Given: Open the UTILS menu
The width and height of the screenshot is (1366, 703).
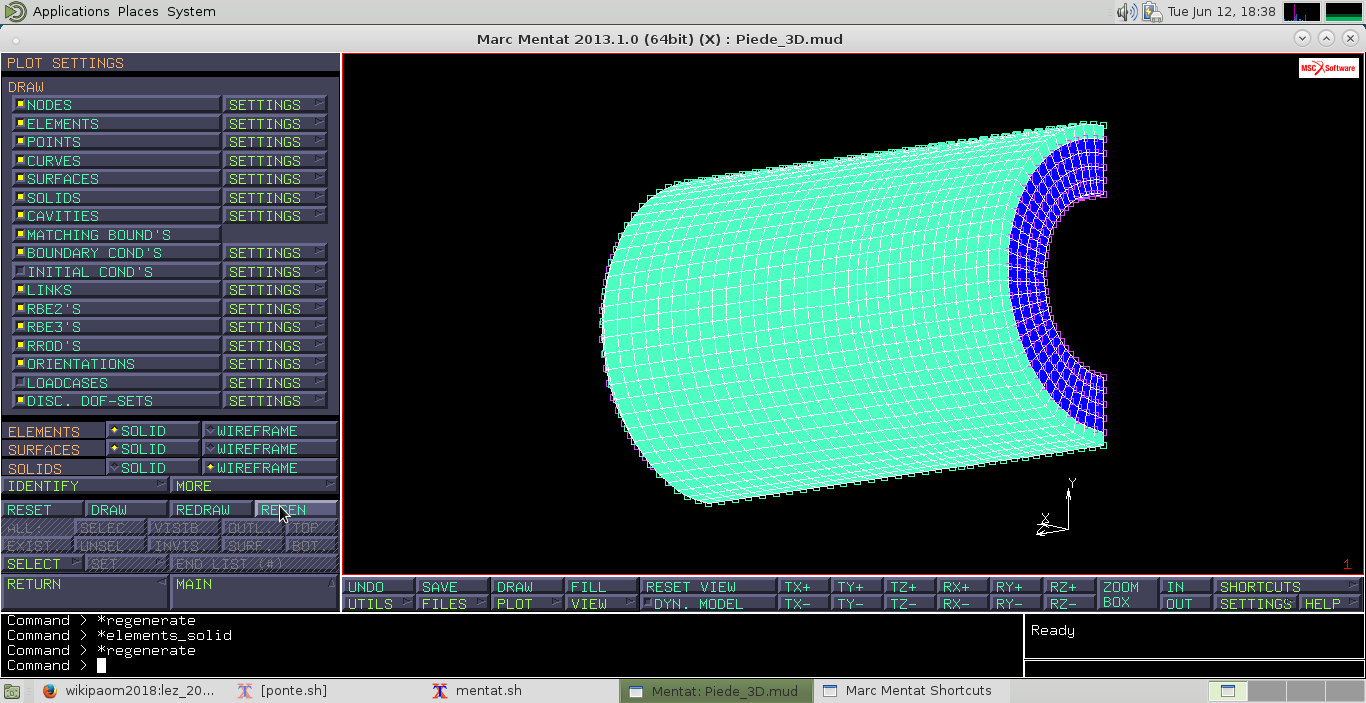Looking at the screenshot, I should click(378, 604).
